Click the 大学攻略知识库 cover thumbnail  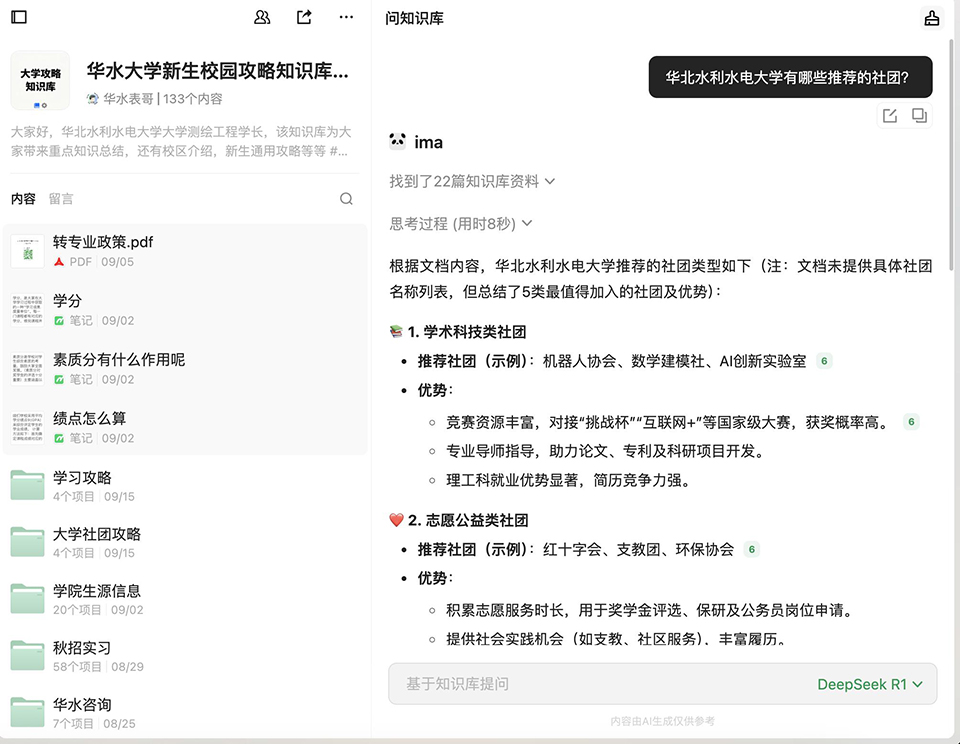[x=40, y=80]
